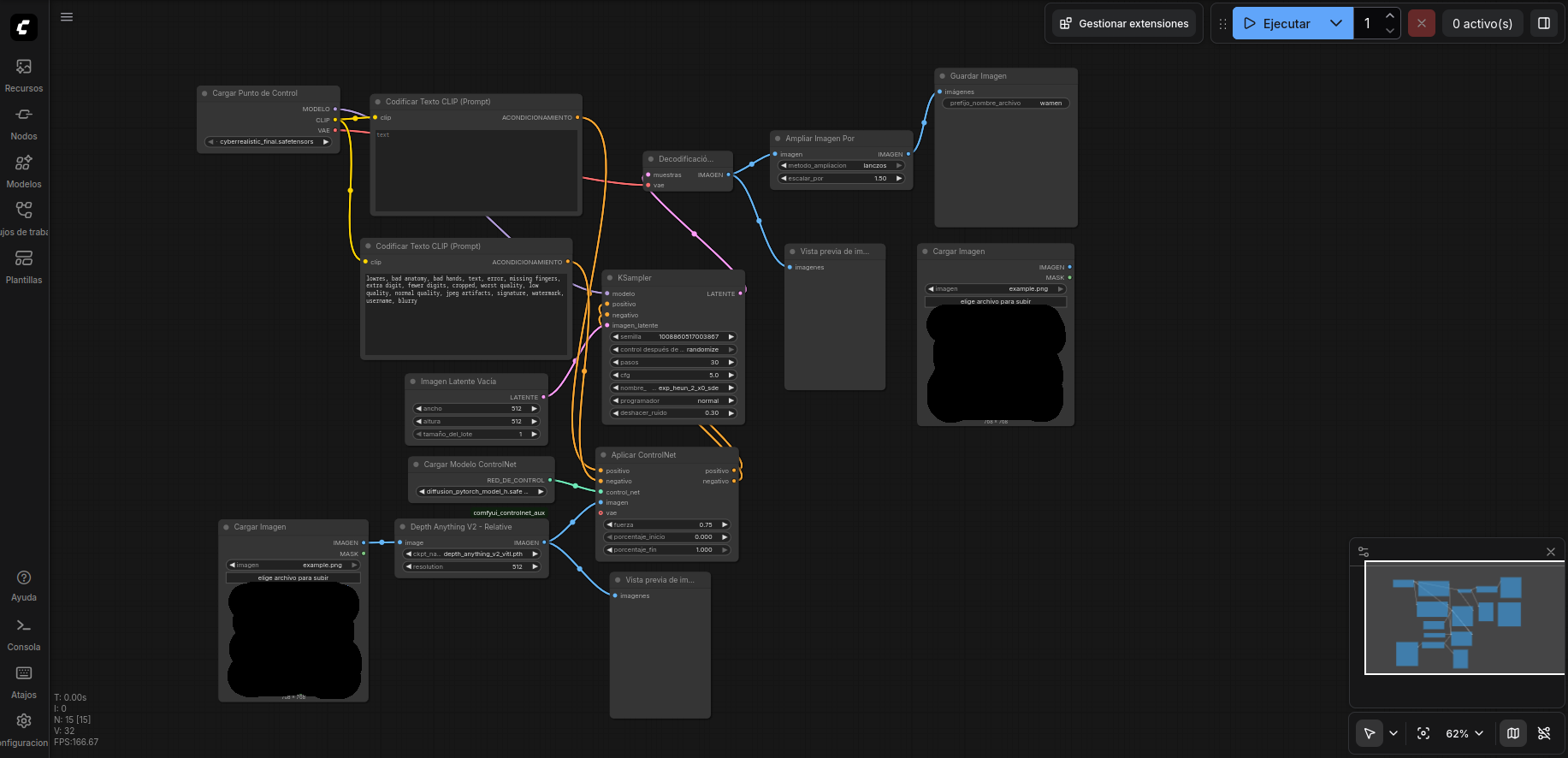Open Configuración settings gear

click(24, 730)
